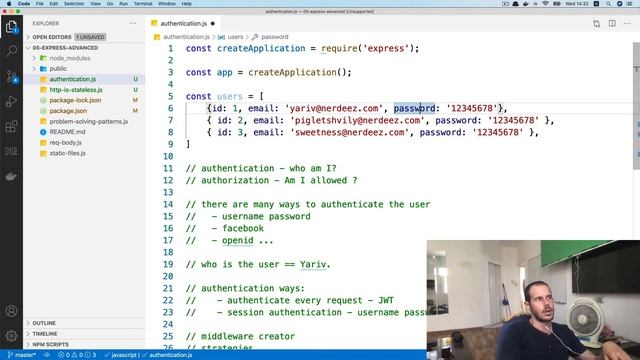The height and width of the screenshot is (360, 640).
Task: Click the 'authenticate every request - JWT' comment
Action: click(310, 300)
